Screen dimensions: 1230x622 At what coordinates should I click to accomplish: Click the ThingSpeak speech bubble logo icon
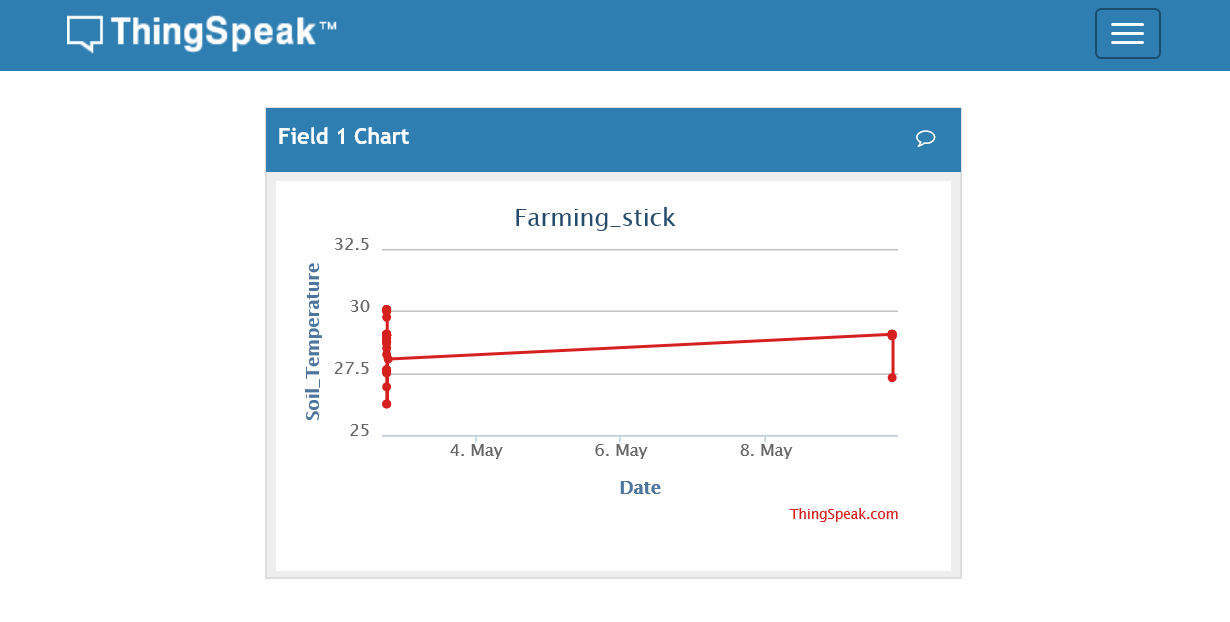pos(86,33)
